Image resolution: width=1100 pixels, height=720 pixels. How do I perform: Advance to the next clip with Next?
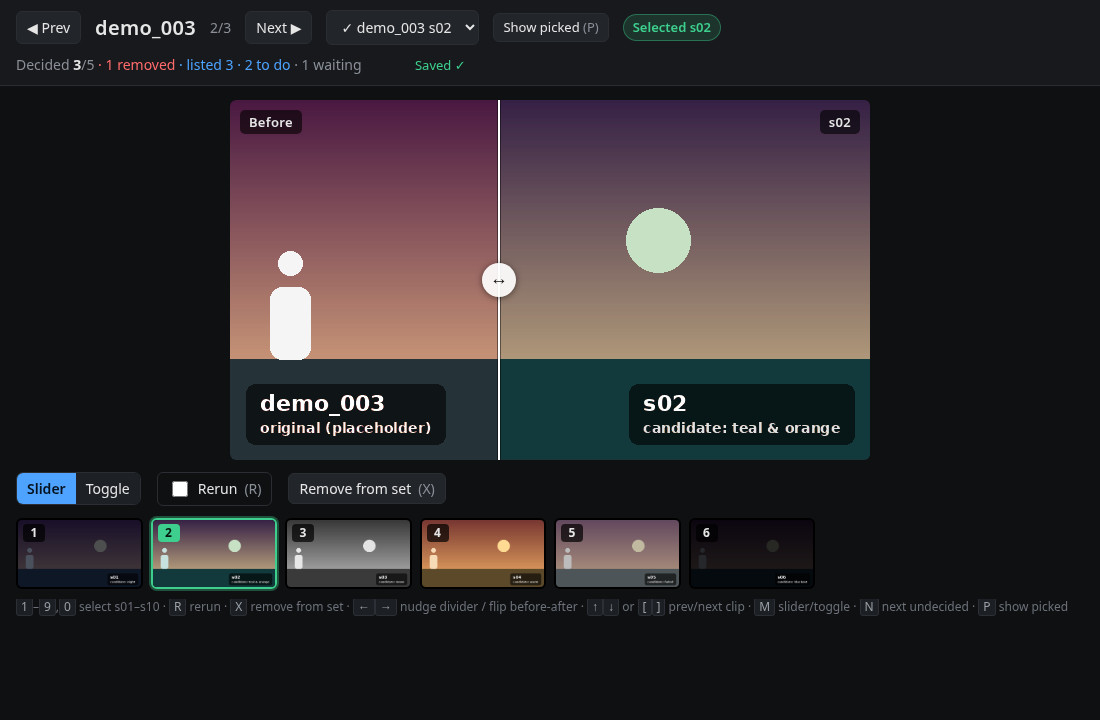click(x=279, y=28)
